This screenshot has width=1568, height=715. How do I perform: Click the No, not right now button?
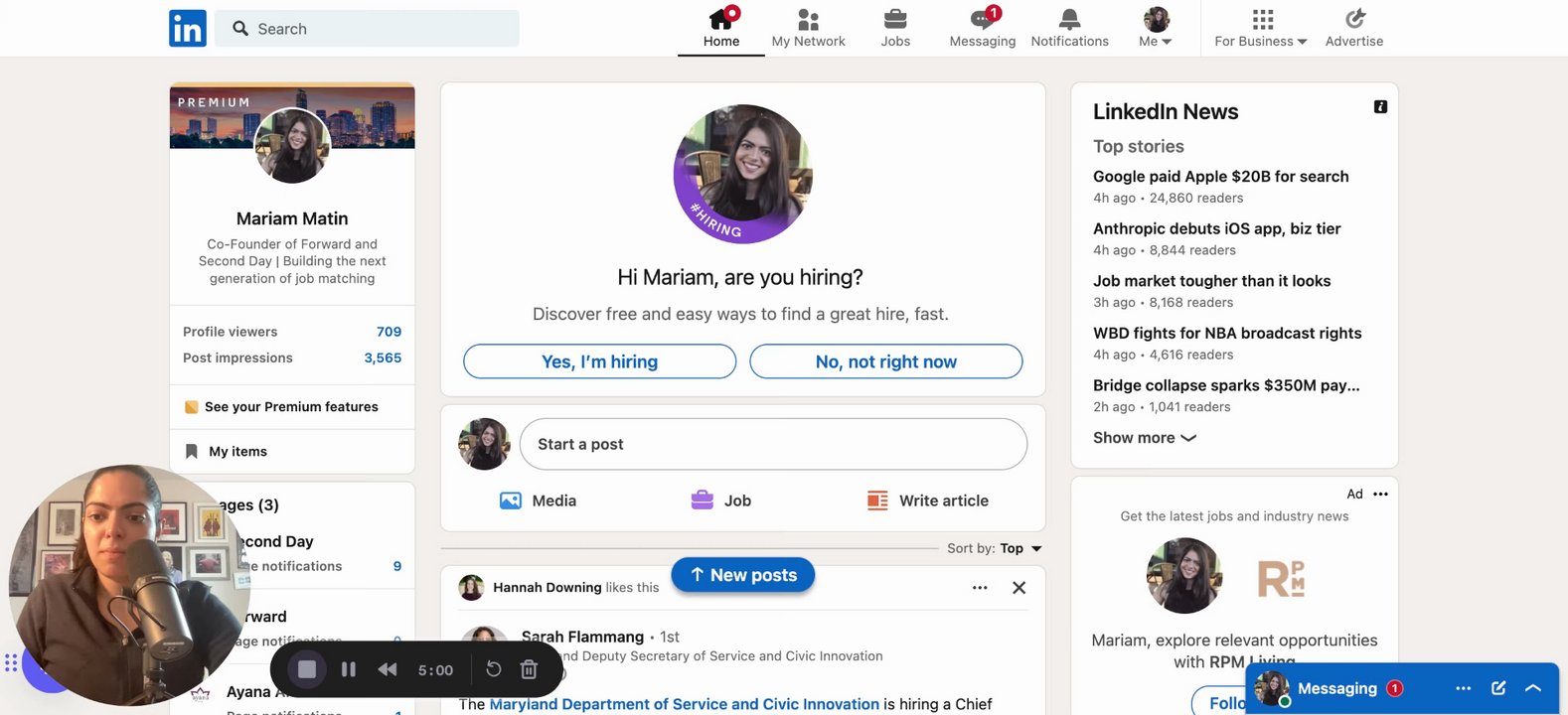[x=886, y=361]
